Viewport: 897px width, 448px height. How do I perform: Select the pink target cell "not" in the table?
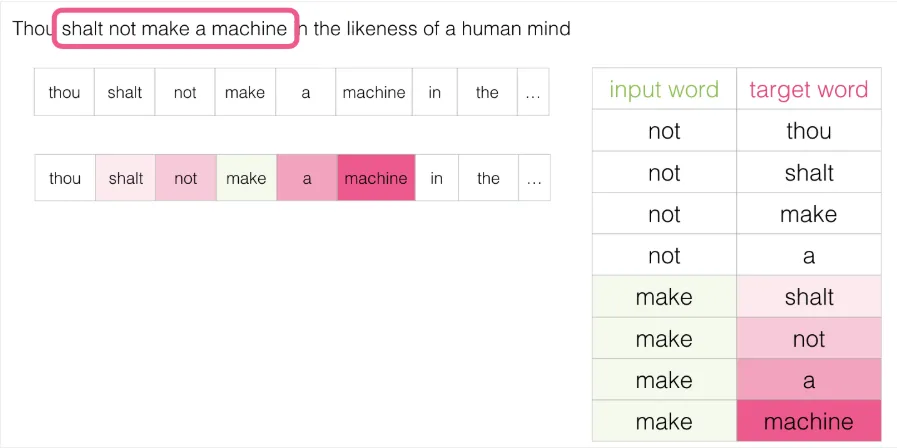(x=808, y=339)
